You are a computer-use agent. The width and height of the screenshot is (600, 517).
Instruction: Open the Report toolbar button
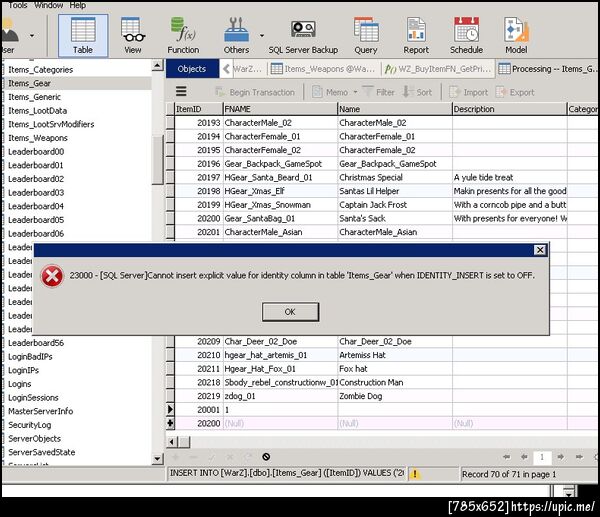(x=416, y=36)
